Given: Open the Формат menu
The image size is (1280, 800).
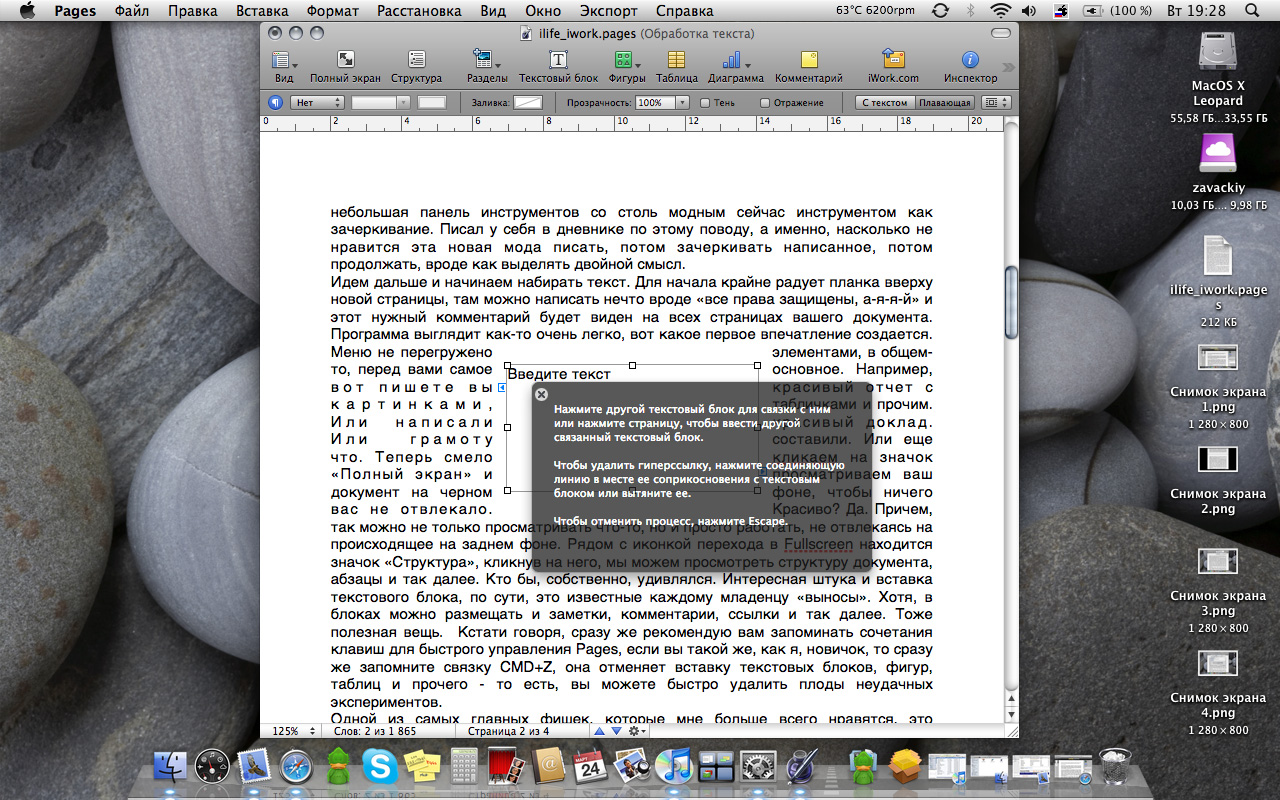Looking at the screenshot, I should (x=332, y=11).
